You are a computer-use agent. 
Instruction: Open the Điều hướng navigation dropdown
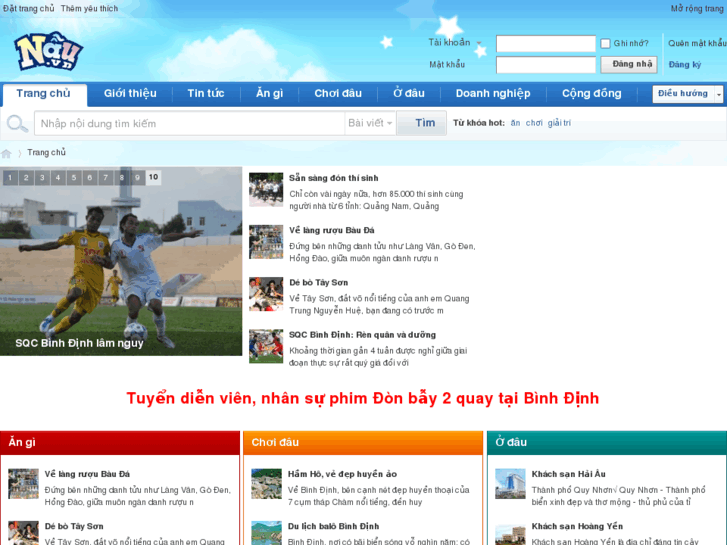pyautogui.click(x=688, y=94)
